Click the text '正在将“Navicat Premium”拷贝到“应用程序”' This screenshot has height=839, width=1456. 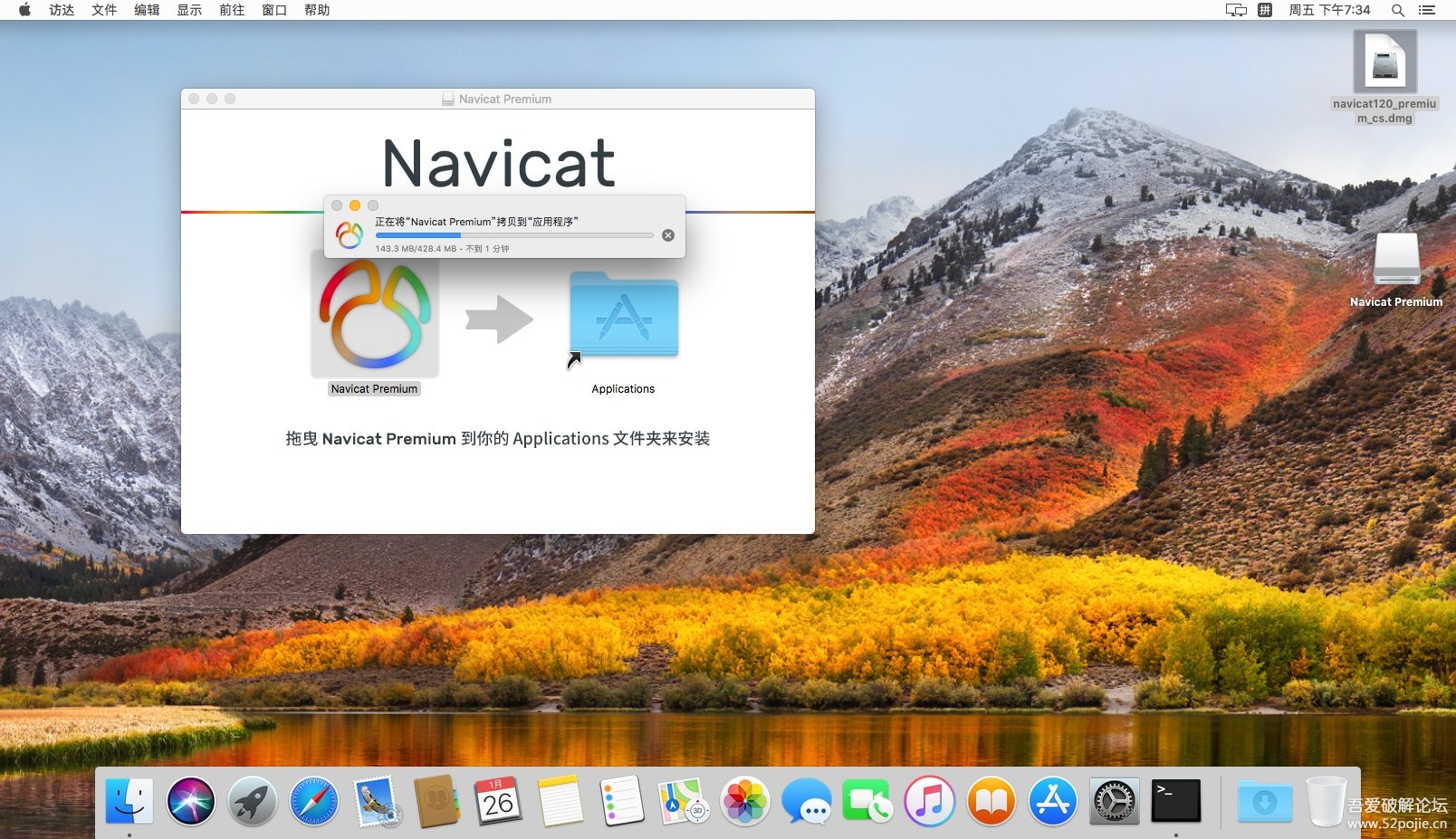(476, 222)
